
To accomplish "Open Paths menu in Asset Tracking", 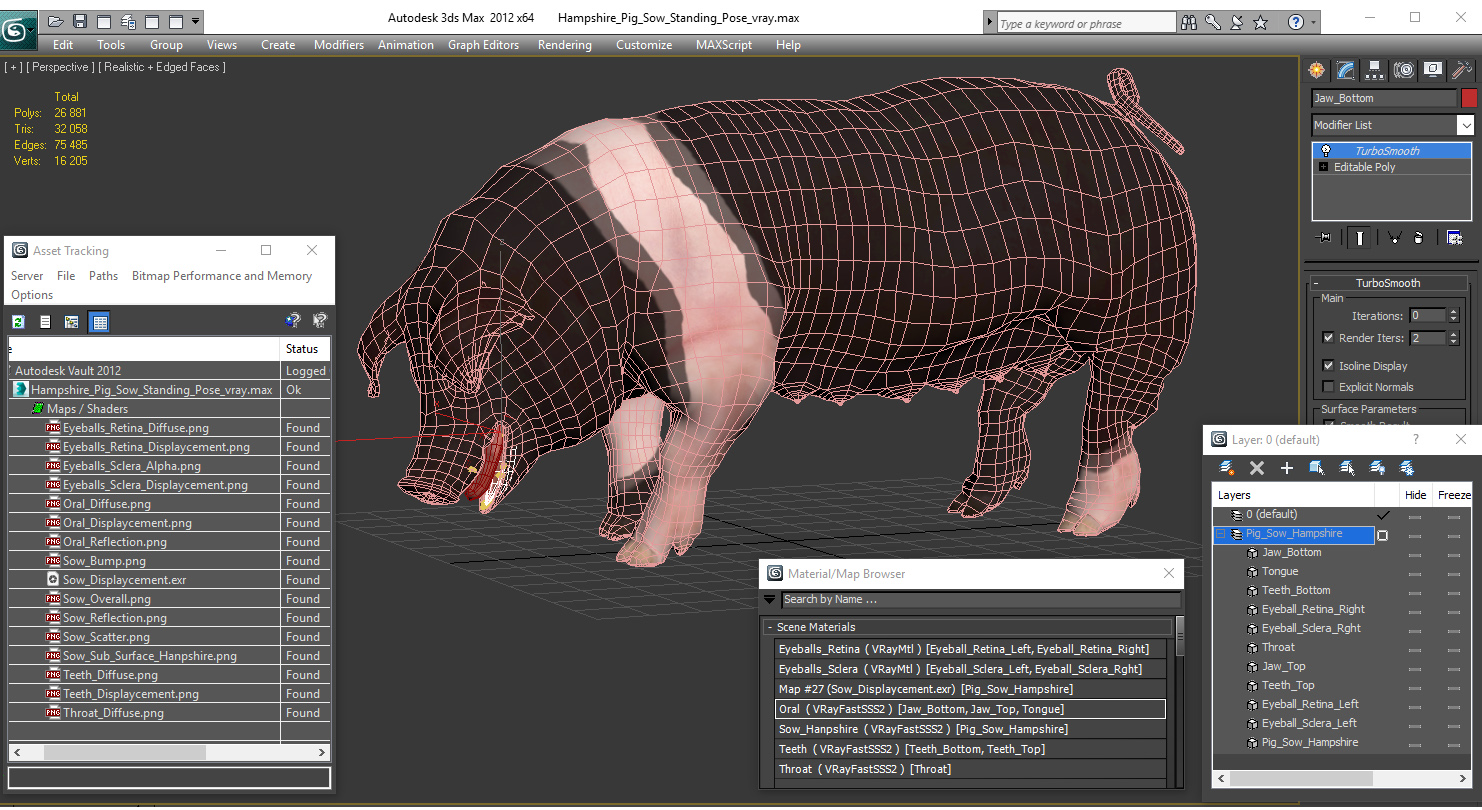I will 103,276.
